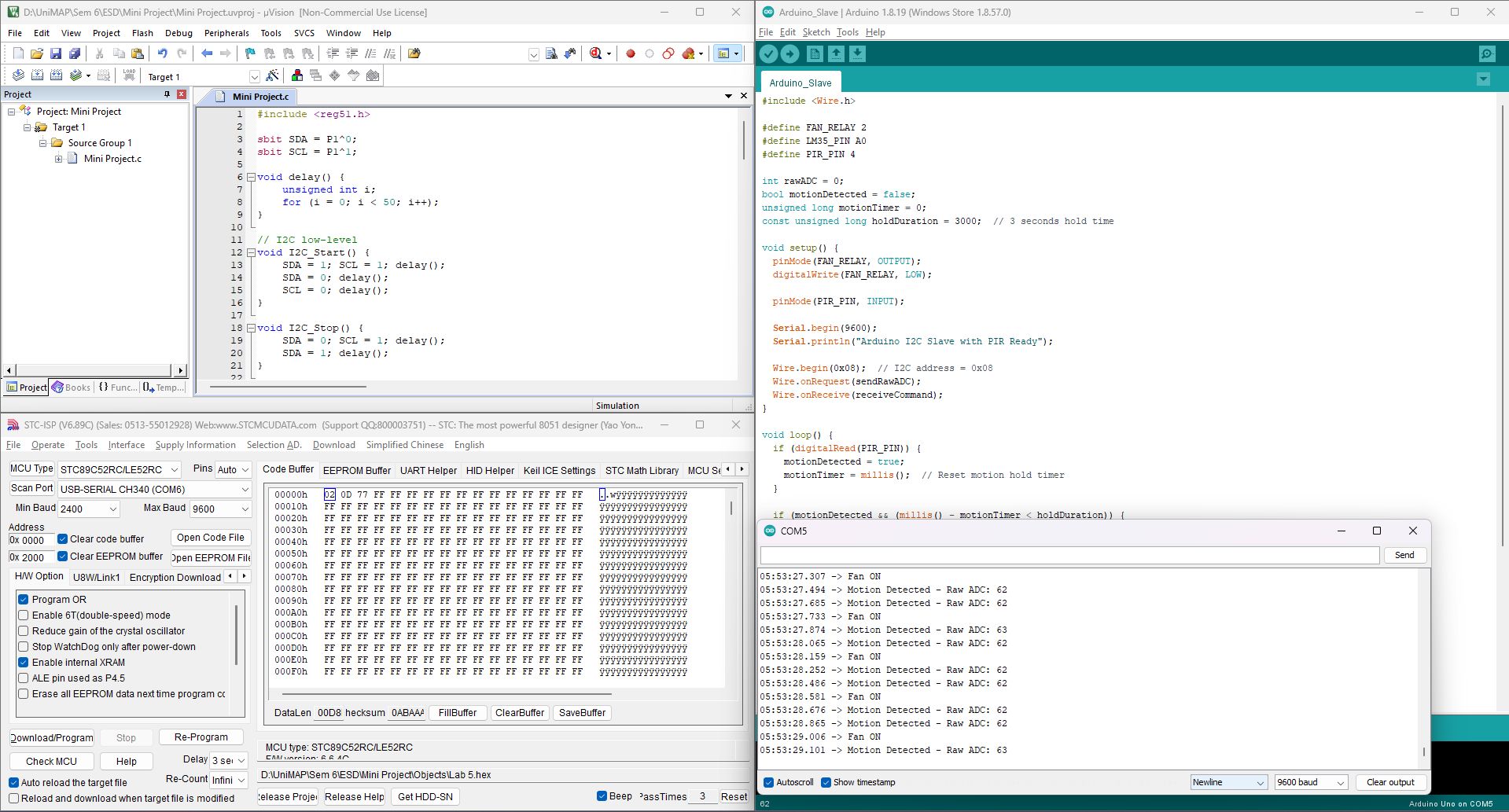Switch to EEPROM Buffer tab in STC-ISP

tap(357, 470)
